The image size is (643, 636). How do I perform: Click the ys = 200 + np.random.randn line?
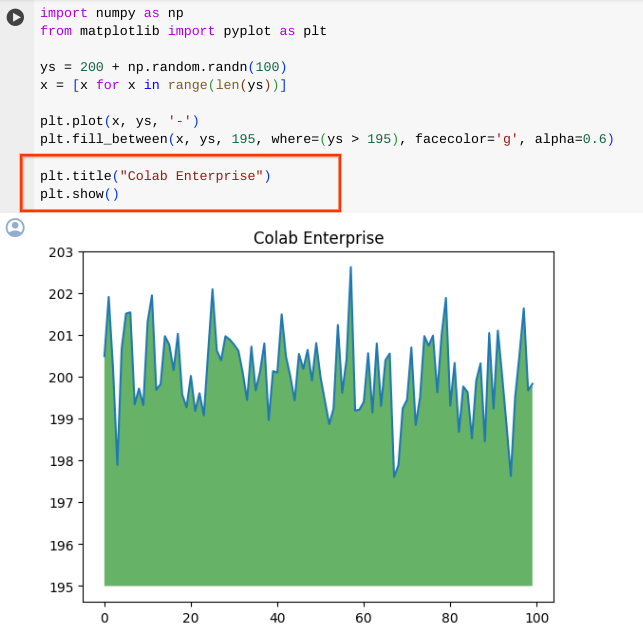click(163, 67)
